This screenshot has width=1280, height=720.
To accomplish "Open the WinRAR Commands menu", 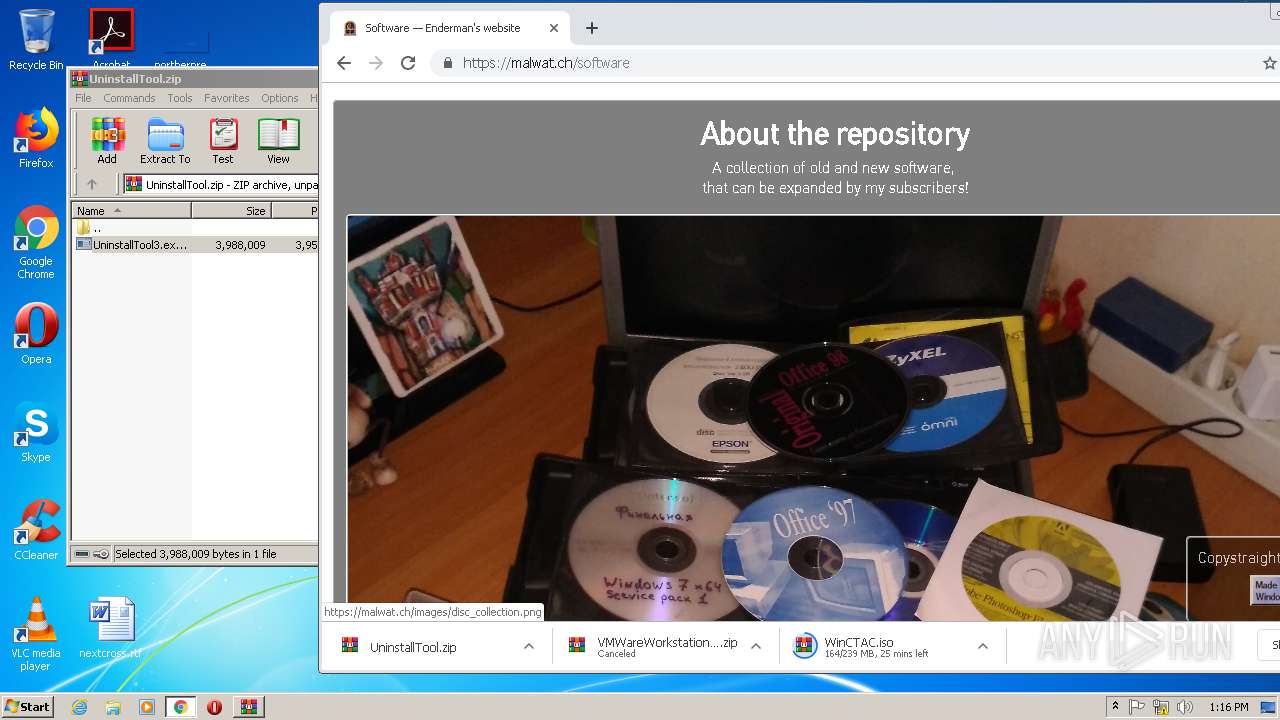I will click(x=129, y=98).
